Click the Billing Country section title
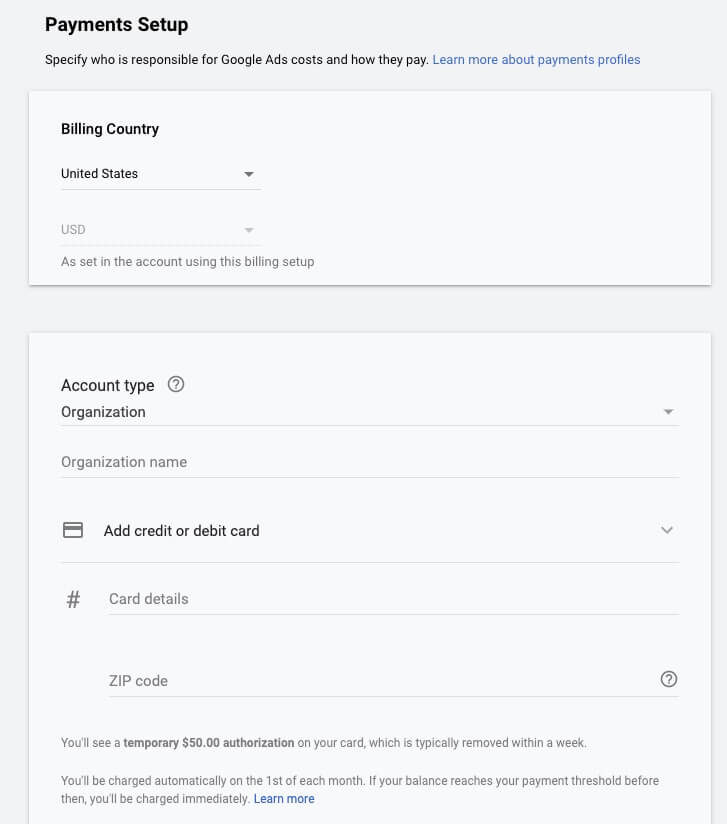Viewport: 727px width, 824px height. tap(110, 129)
